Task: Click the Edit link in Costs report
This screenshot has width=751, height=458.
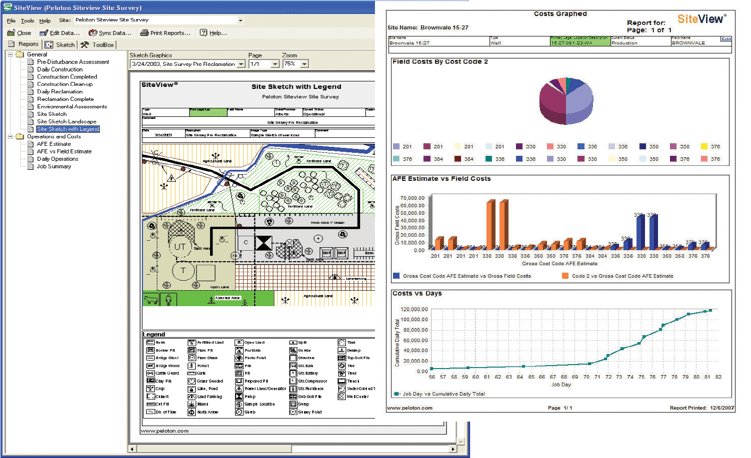Action: [726, 39]
